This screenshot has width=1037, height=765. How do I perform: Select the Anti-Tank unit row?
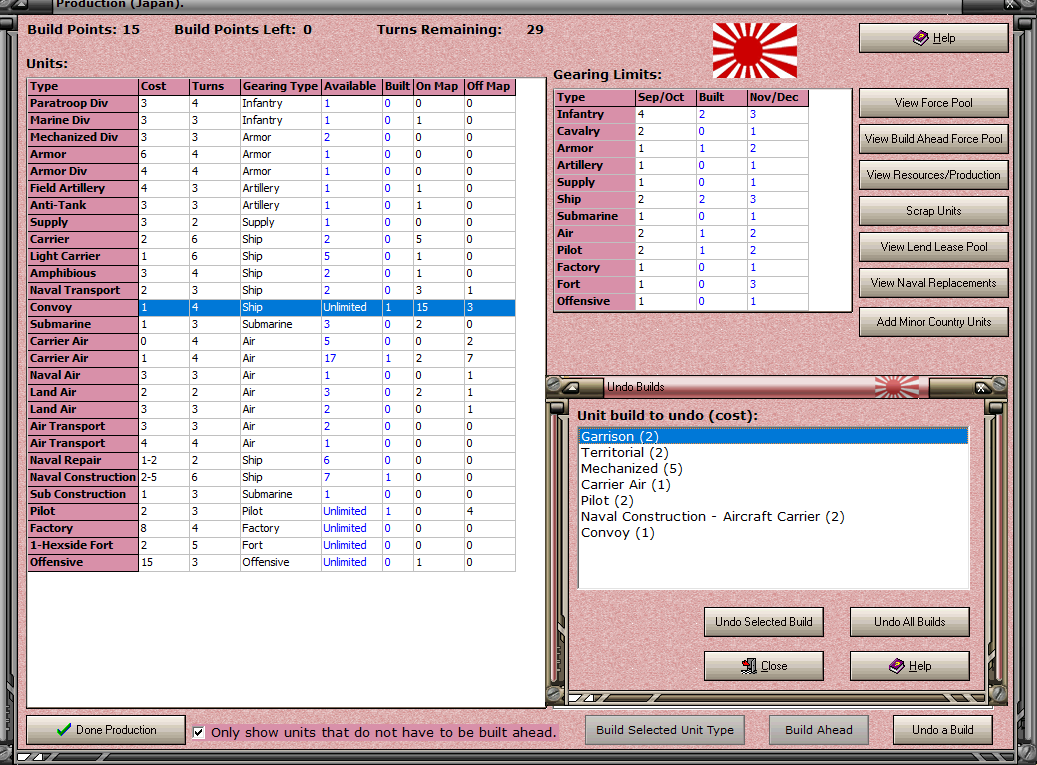click(271, 205)
